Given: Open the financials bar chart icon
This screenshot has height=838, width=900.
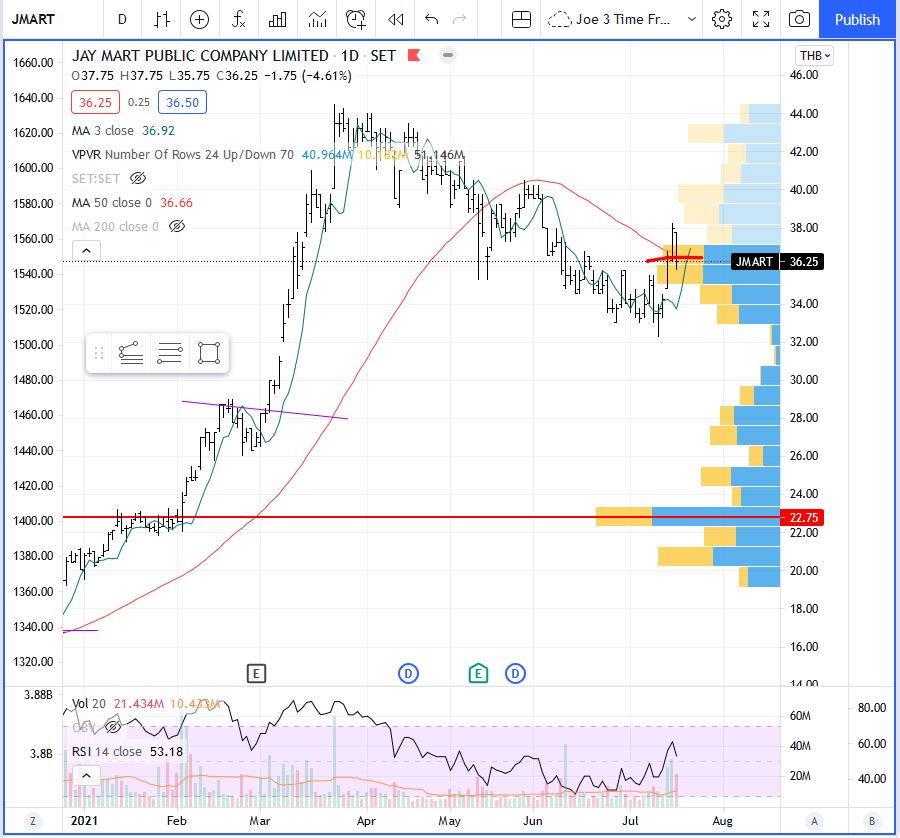Looking at the screenshot, I should pyautogui.click(x=278, y=20).
